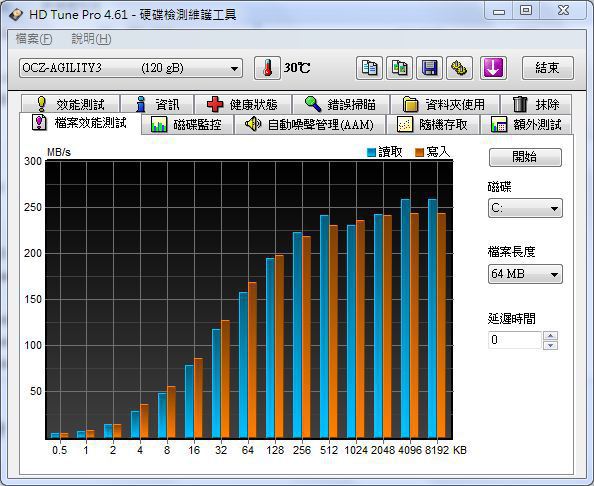Select the 隨機存取 tab
Screen dimensions: 594x486
click(433, 125)
